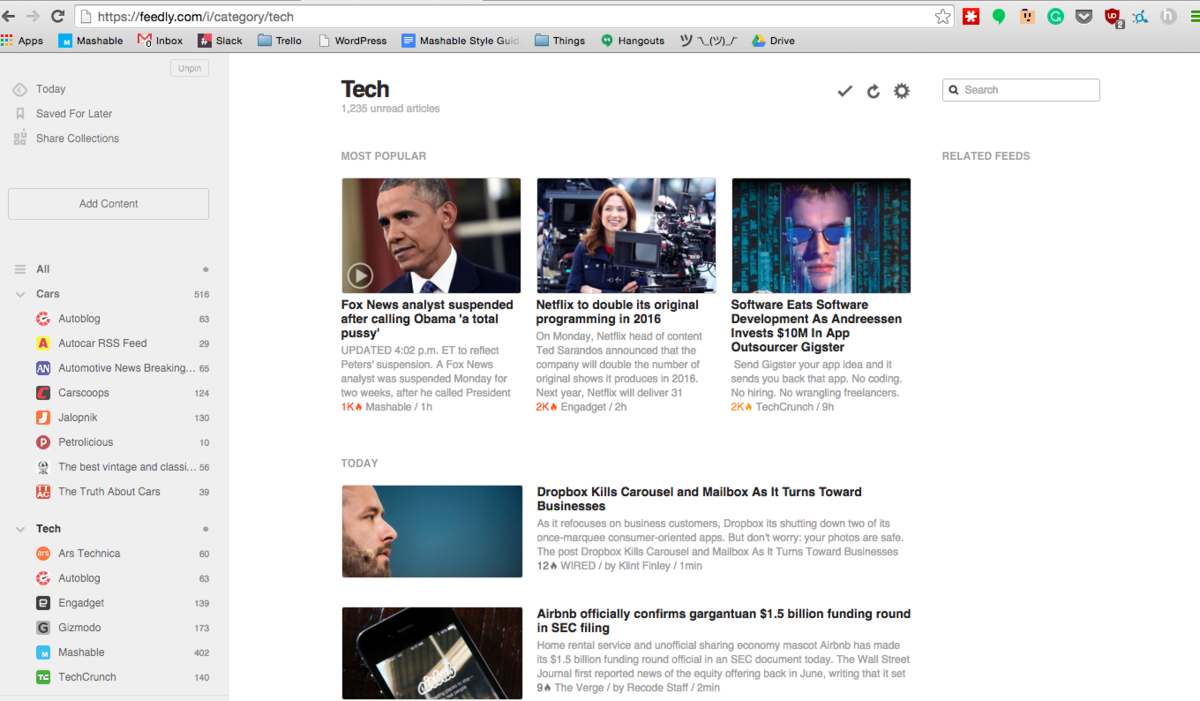The image size is (1200, 701).
Task: Collapse the Tech category chevron
Action: 20,529
